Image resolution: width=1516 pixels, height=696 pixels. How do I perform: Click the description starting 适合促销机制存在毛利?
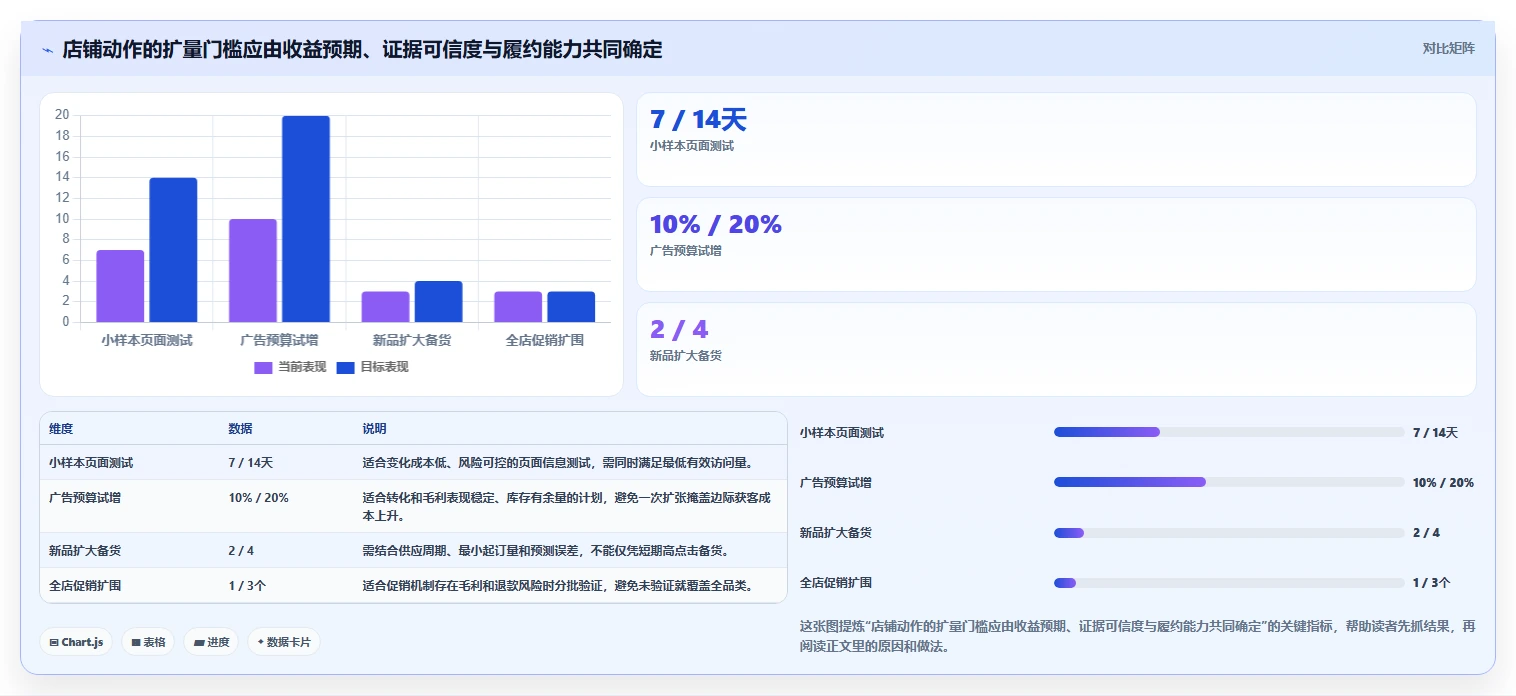click(x=557, y=585)
